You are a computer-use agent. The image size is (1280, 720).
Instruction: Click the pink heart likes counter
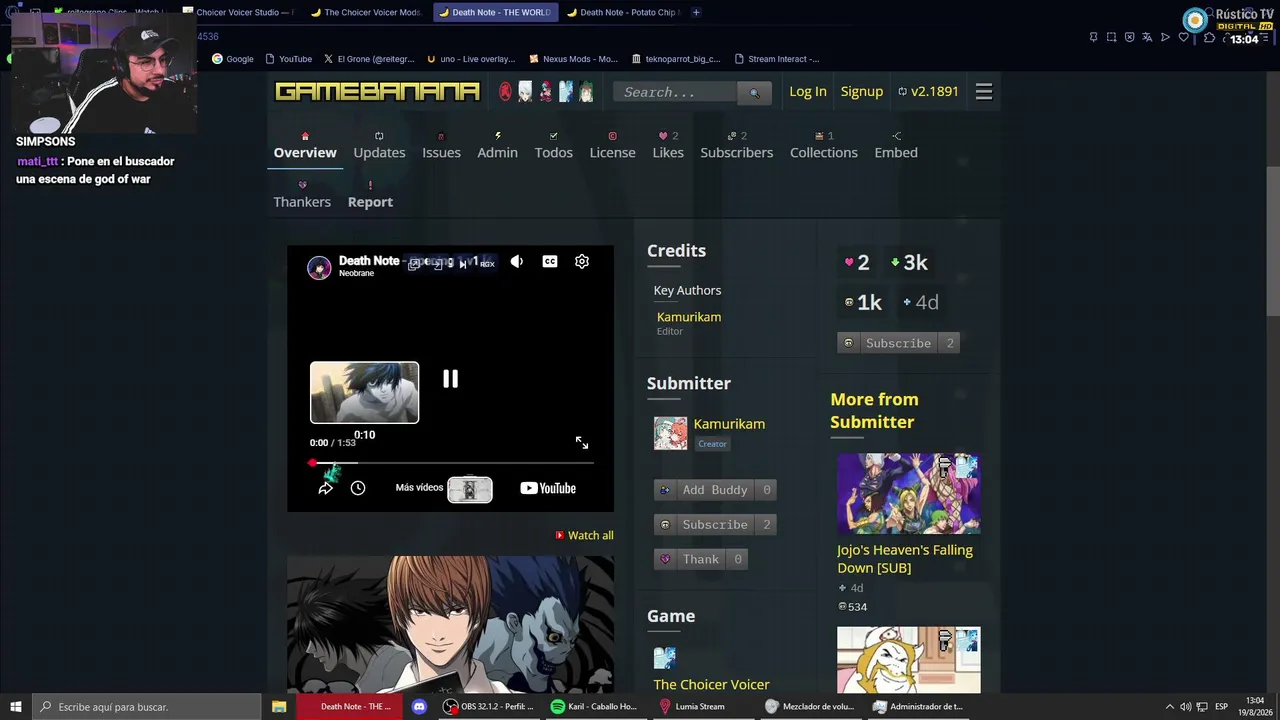pos(857,263)
